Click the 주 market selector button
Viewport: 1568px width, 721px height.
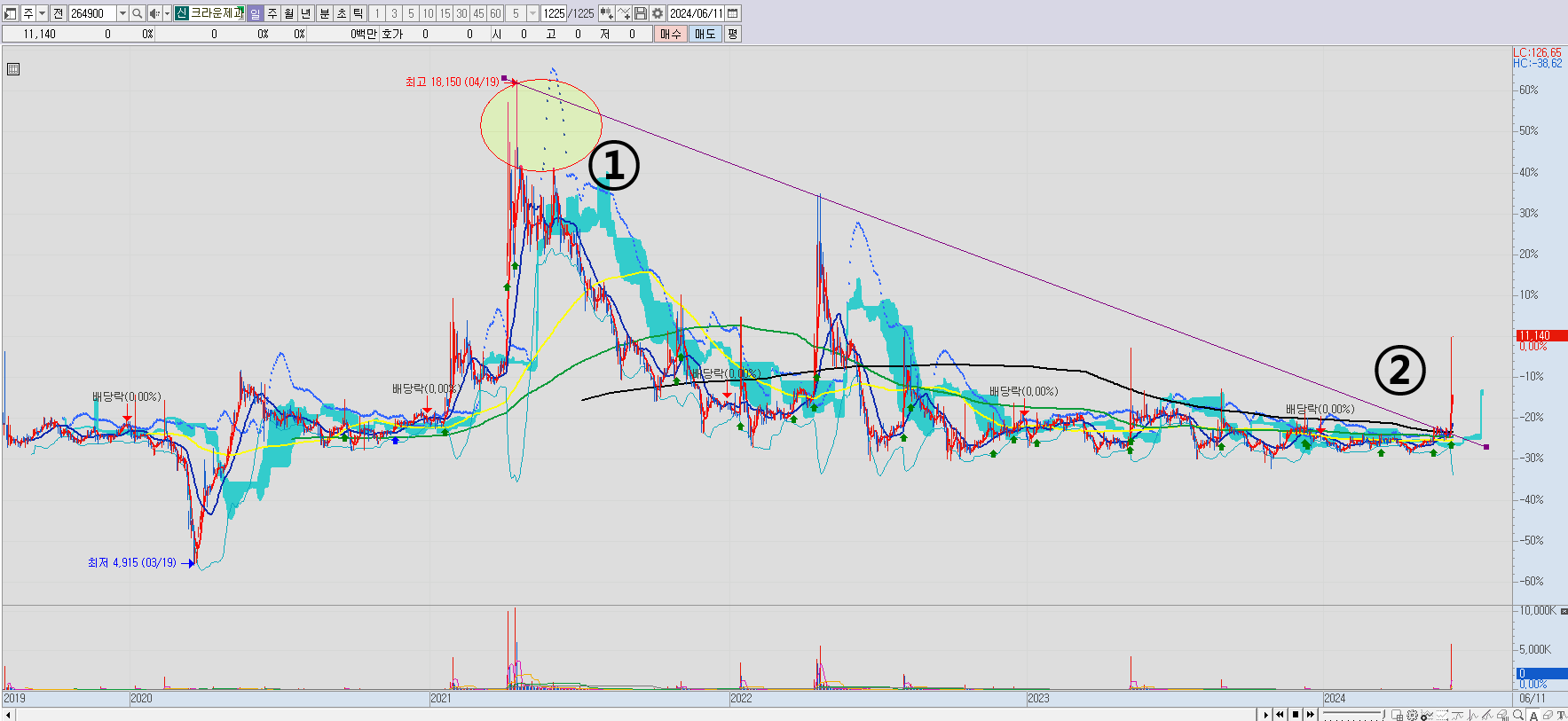coord(28,13)
